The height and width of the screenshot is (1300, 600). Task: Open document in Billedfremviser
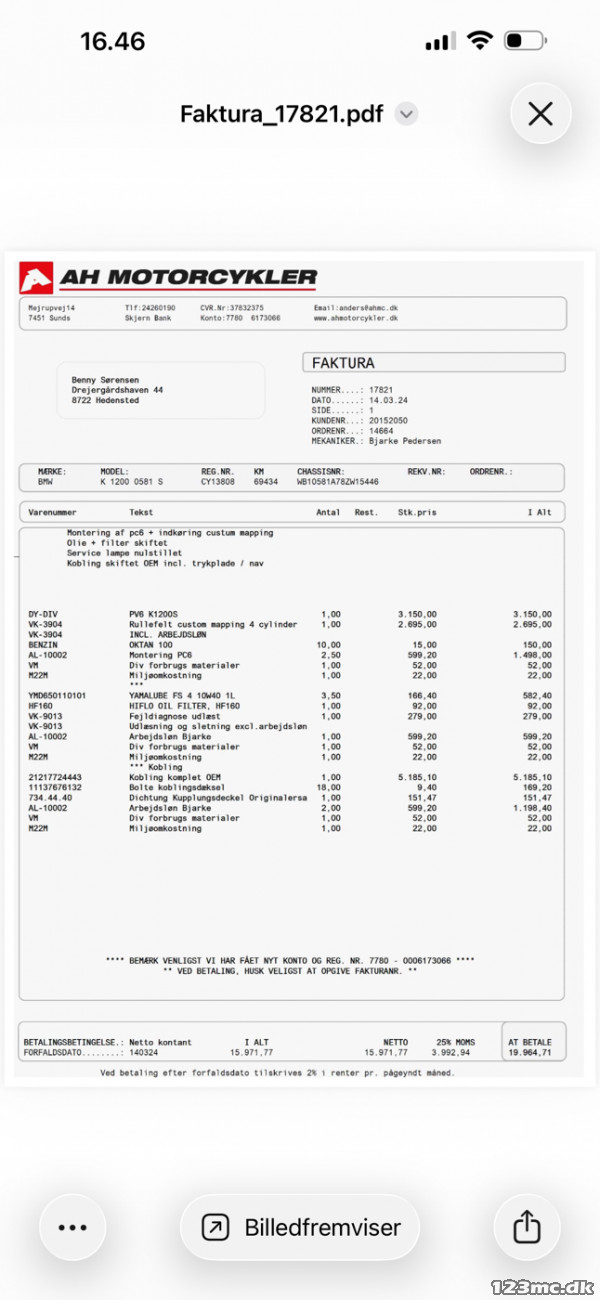click(300, 1227)
